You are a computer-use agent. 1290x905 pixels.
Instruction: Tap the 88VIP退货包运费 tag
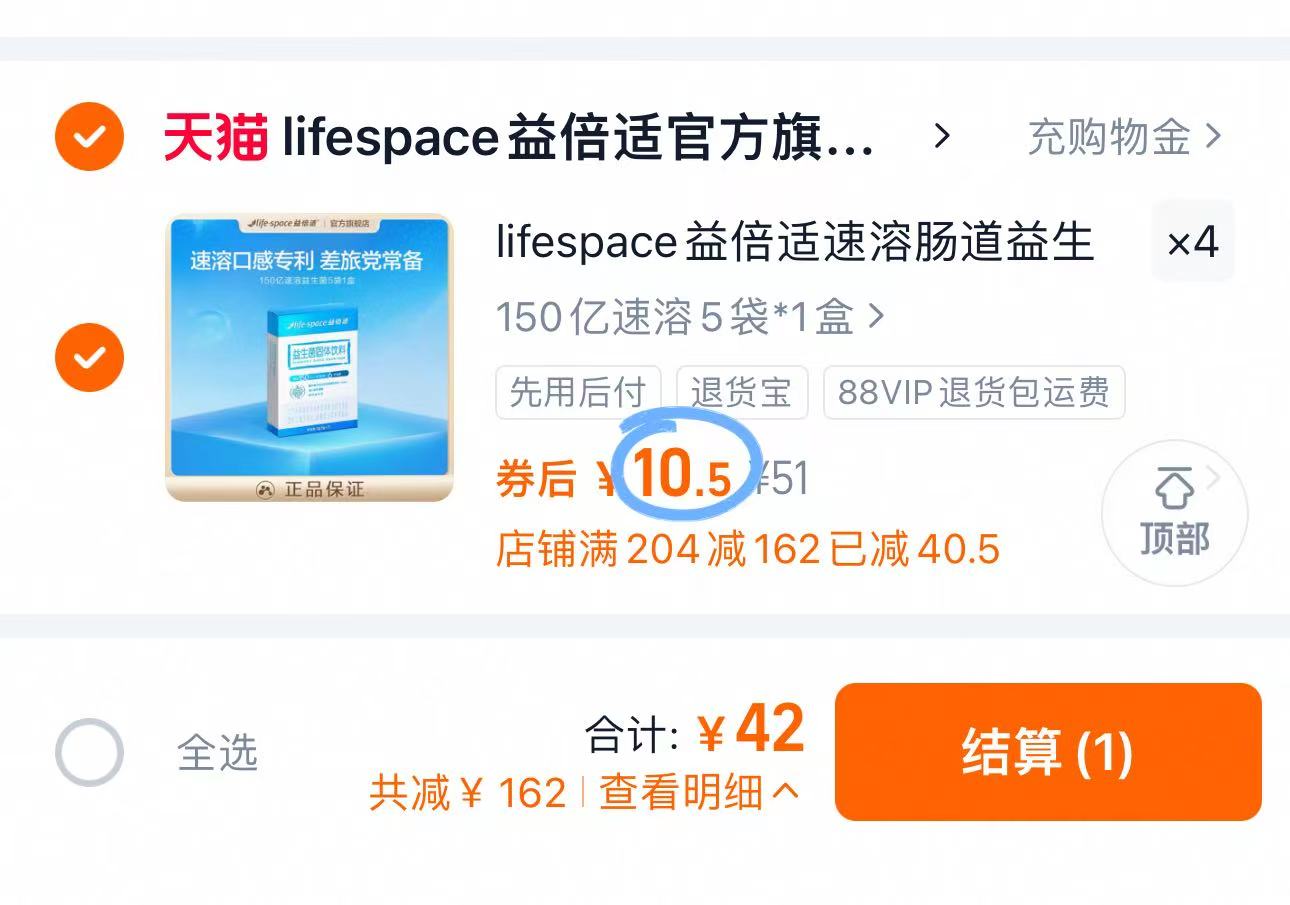(x=973, y=393)
